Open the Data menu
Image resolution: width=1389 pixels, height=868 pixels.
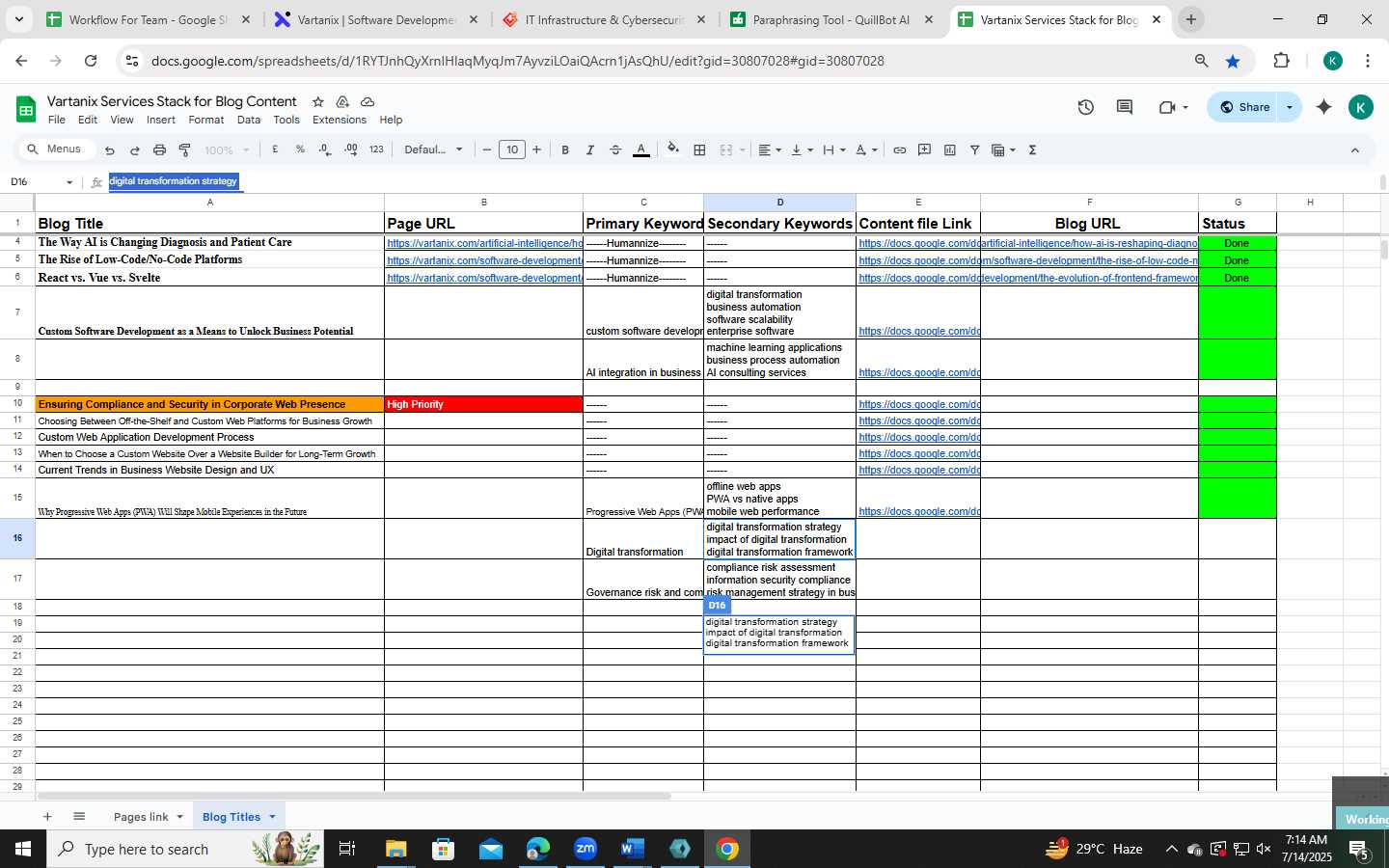coord(249,120)
